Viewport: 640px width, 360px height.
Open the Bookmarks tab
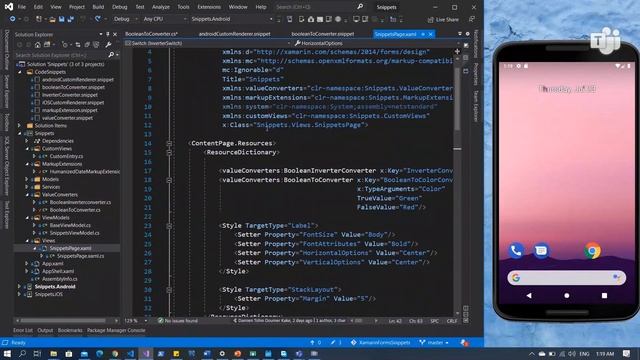pyautogui.click(x=70, y=330)
